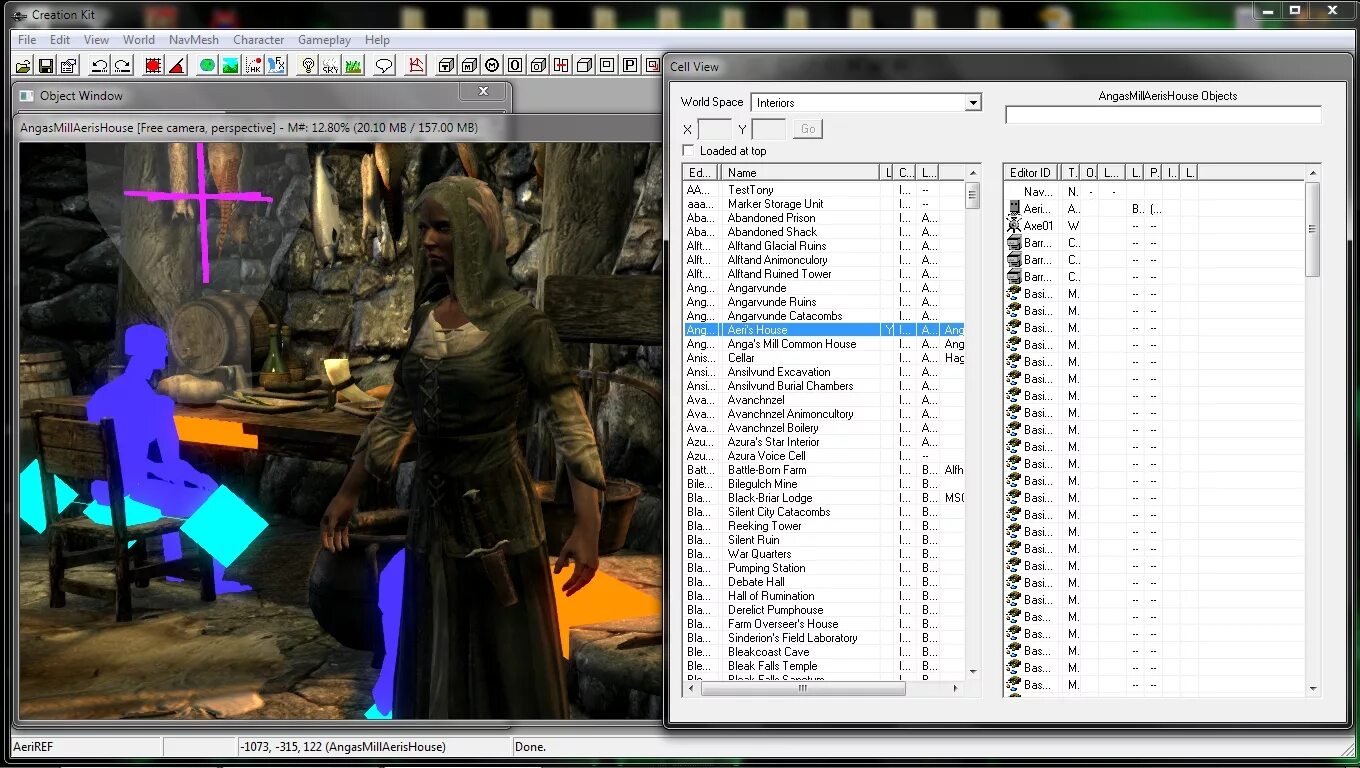Open the Preferences toolbar icon
The image size is (1360, 768).
pos(68,66)
